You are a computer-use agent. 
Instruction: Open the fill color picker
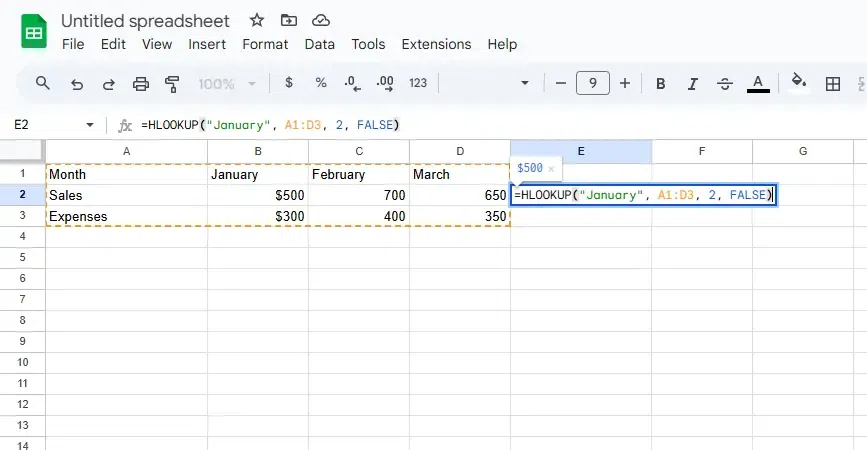pos(798,84)
